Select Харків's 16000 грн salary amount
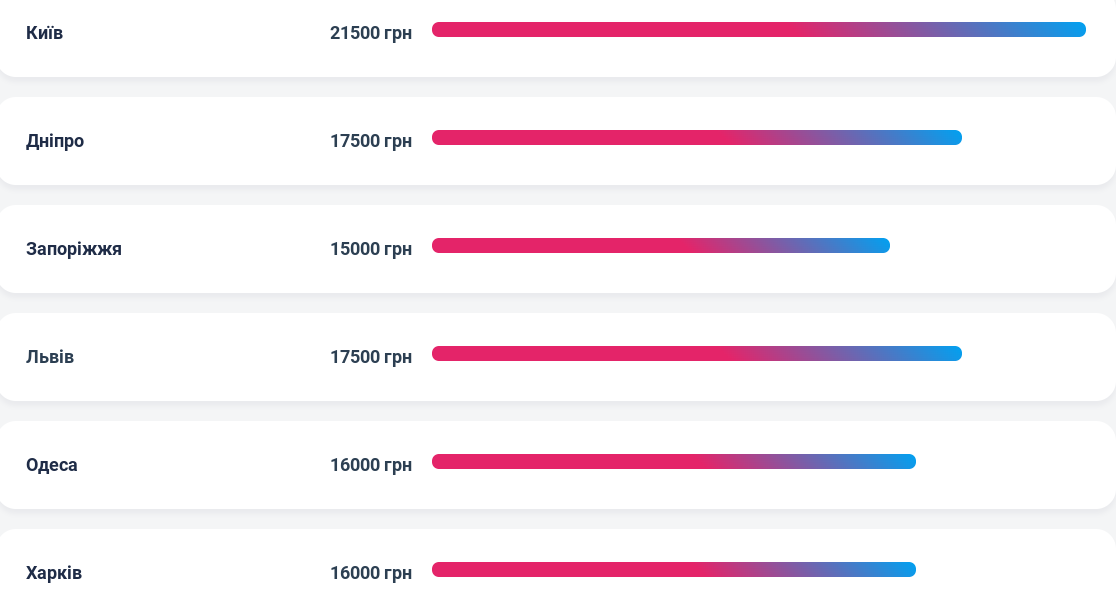Image resolution: width=1116 pixels, height=598 pixels. click(371, 573)
